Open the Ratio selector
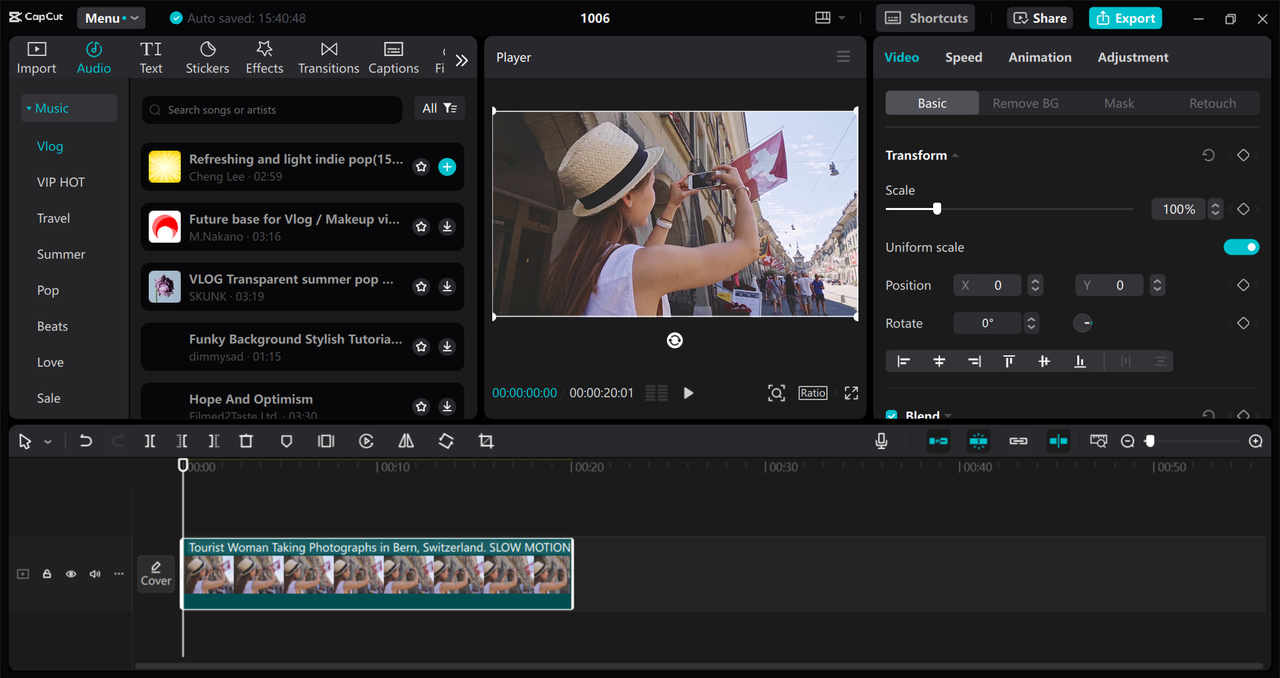 pos(813,393)
